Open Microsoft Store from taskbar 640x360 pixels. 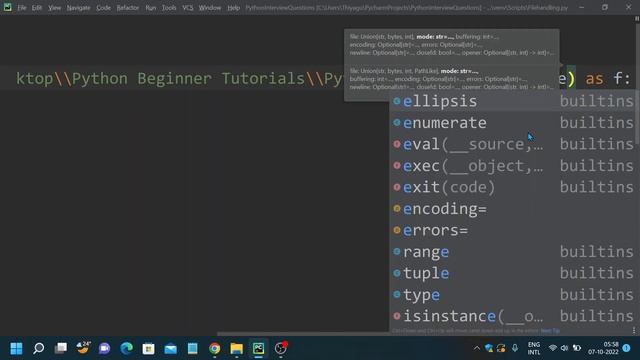(149, 348)
